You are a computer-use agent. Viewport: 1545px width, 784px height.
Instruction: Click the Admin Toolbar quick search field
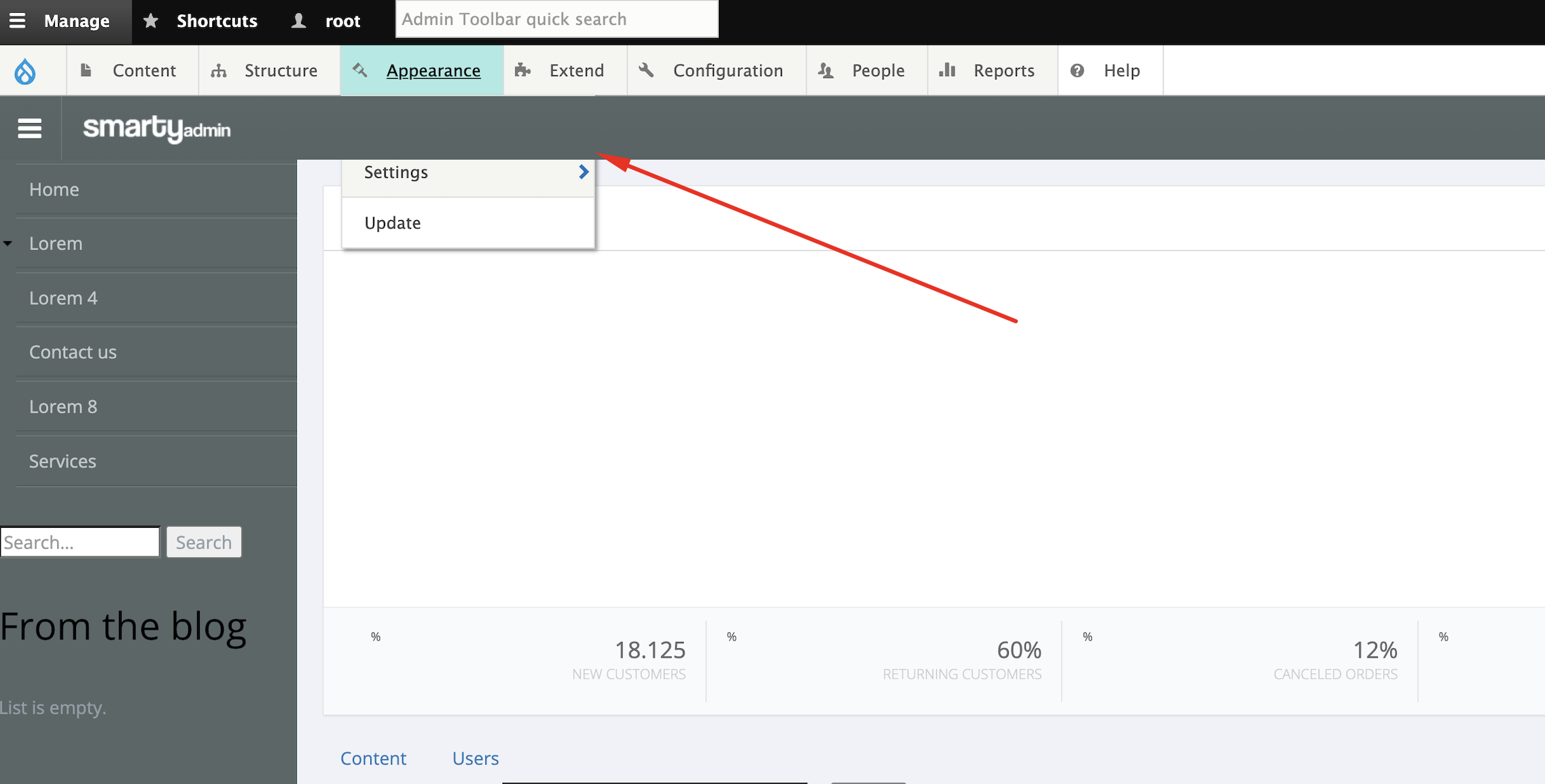click(556, 18)
